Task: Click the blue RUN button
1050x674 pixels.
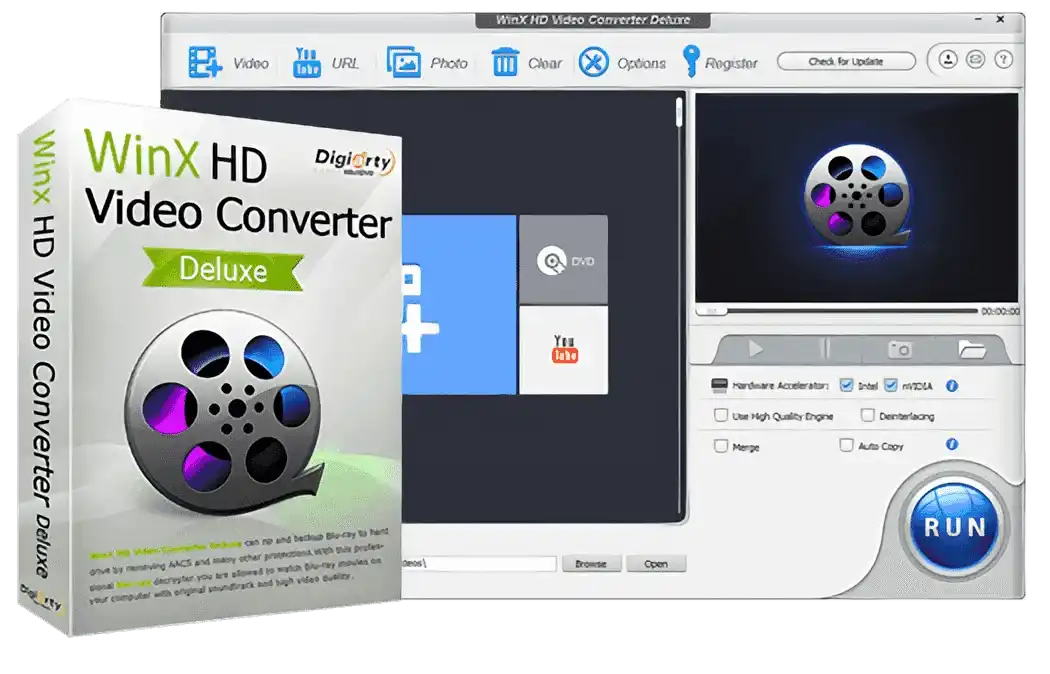Action: (954, 527)
